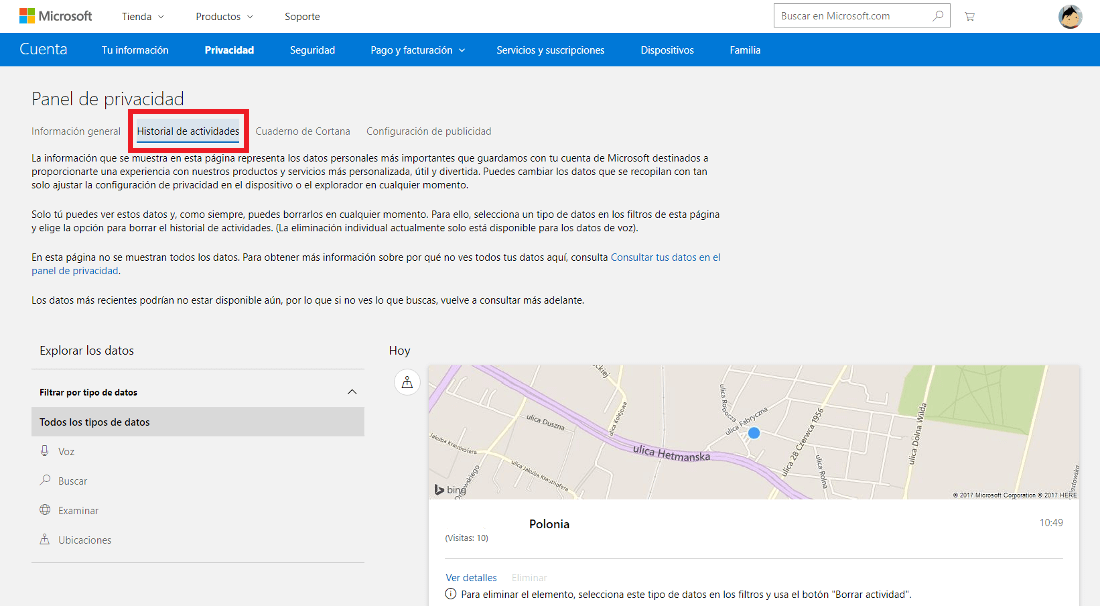
Task: Open the Dispositivos section
Action: click(x=666, y=50)
